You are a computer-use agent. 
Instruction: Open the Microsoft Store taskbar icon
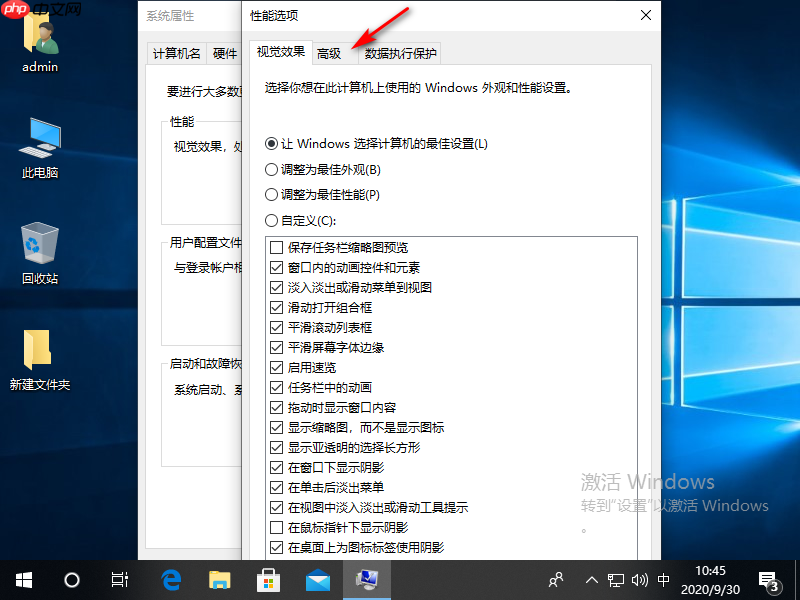[x=268, y=580]
